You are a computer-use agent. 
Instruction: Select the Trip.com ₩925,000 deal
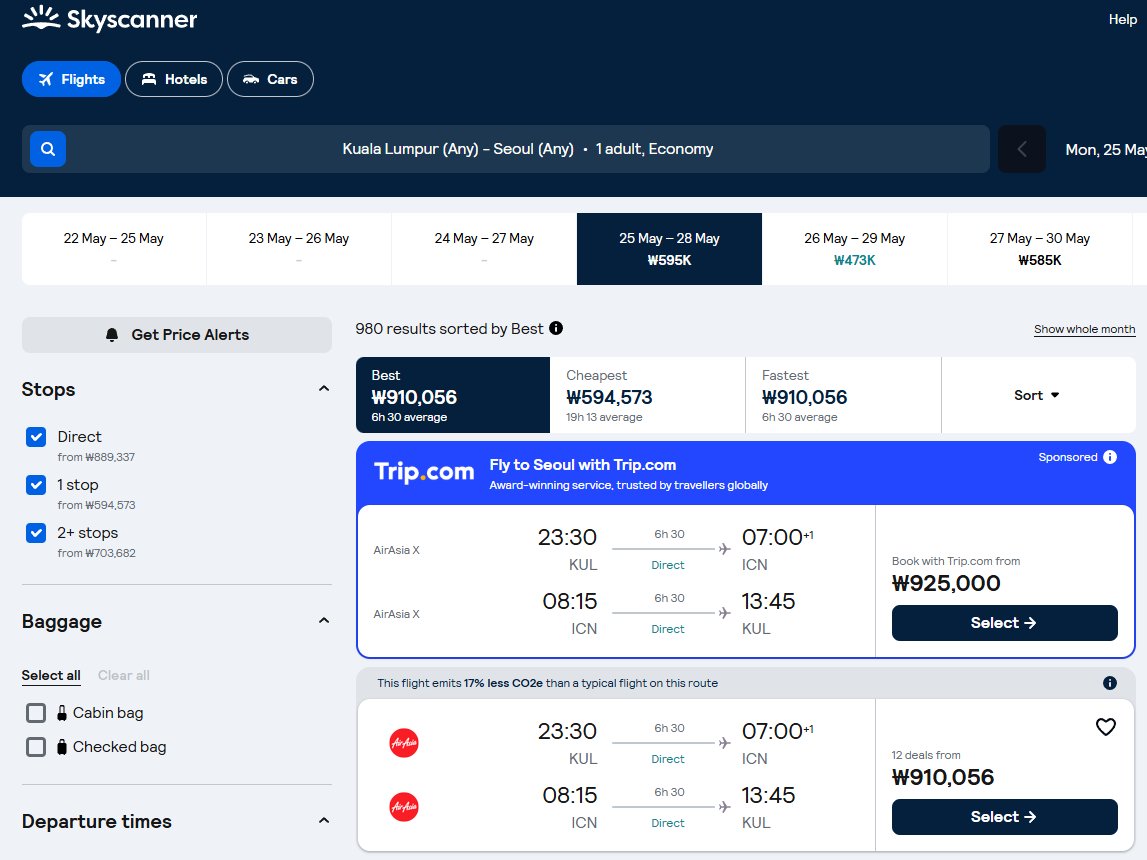pos(1004,623)
